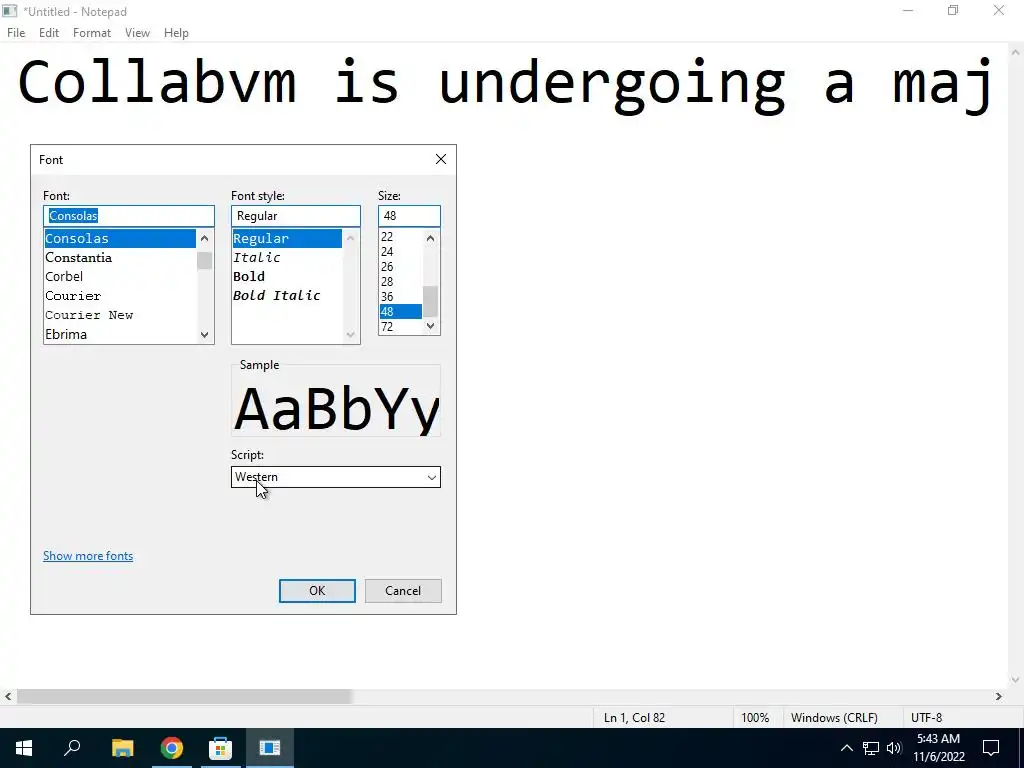Open Microsoft Store from taskbar
The image size is (1024, 768).
220,748
